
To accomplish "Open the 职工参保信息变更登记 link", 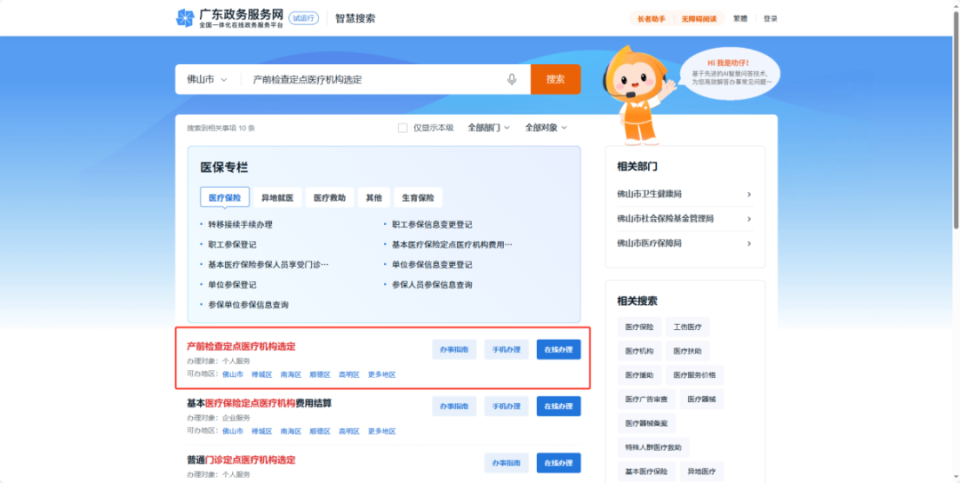I will [x=432, y=225].
